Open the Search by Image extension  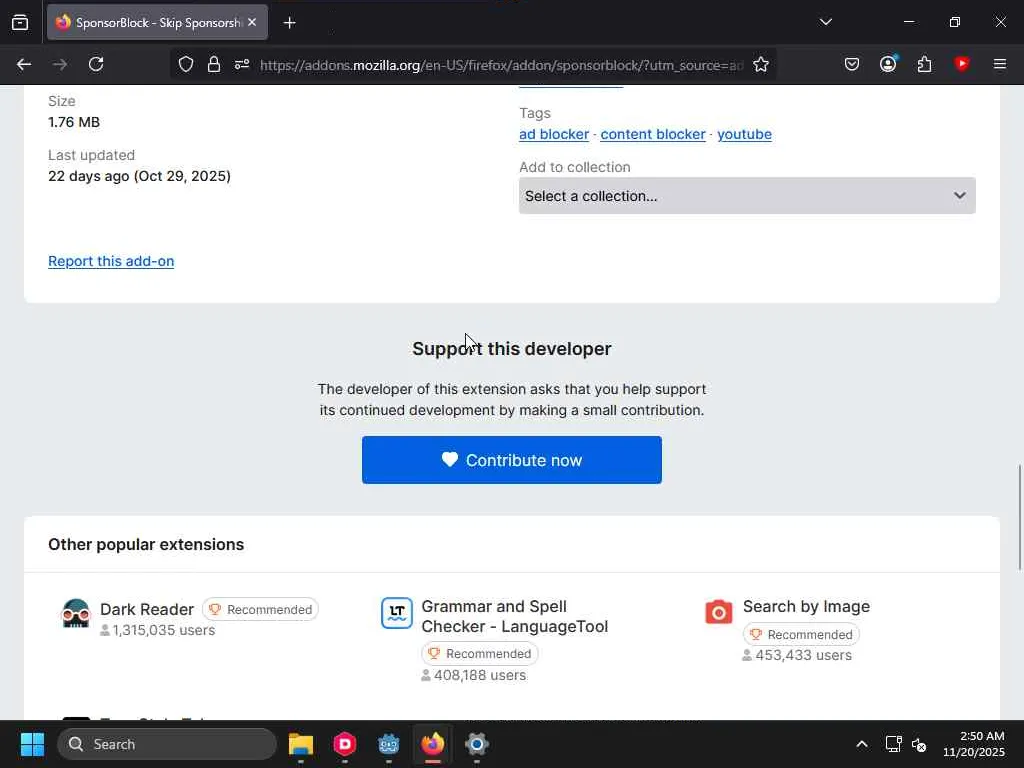coord(807,607)
